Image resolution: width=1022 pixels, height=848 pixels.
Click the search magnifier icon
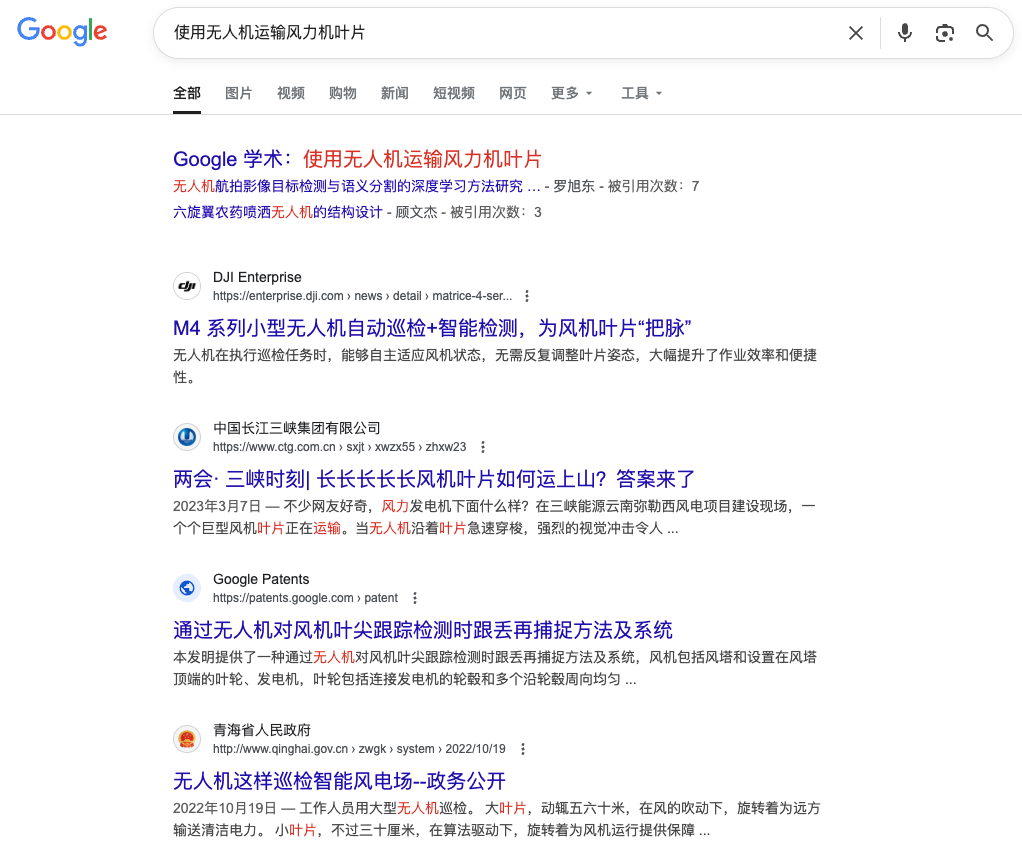point(984,33)
